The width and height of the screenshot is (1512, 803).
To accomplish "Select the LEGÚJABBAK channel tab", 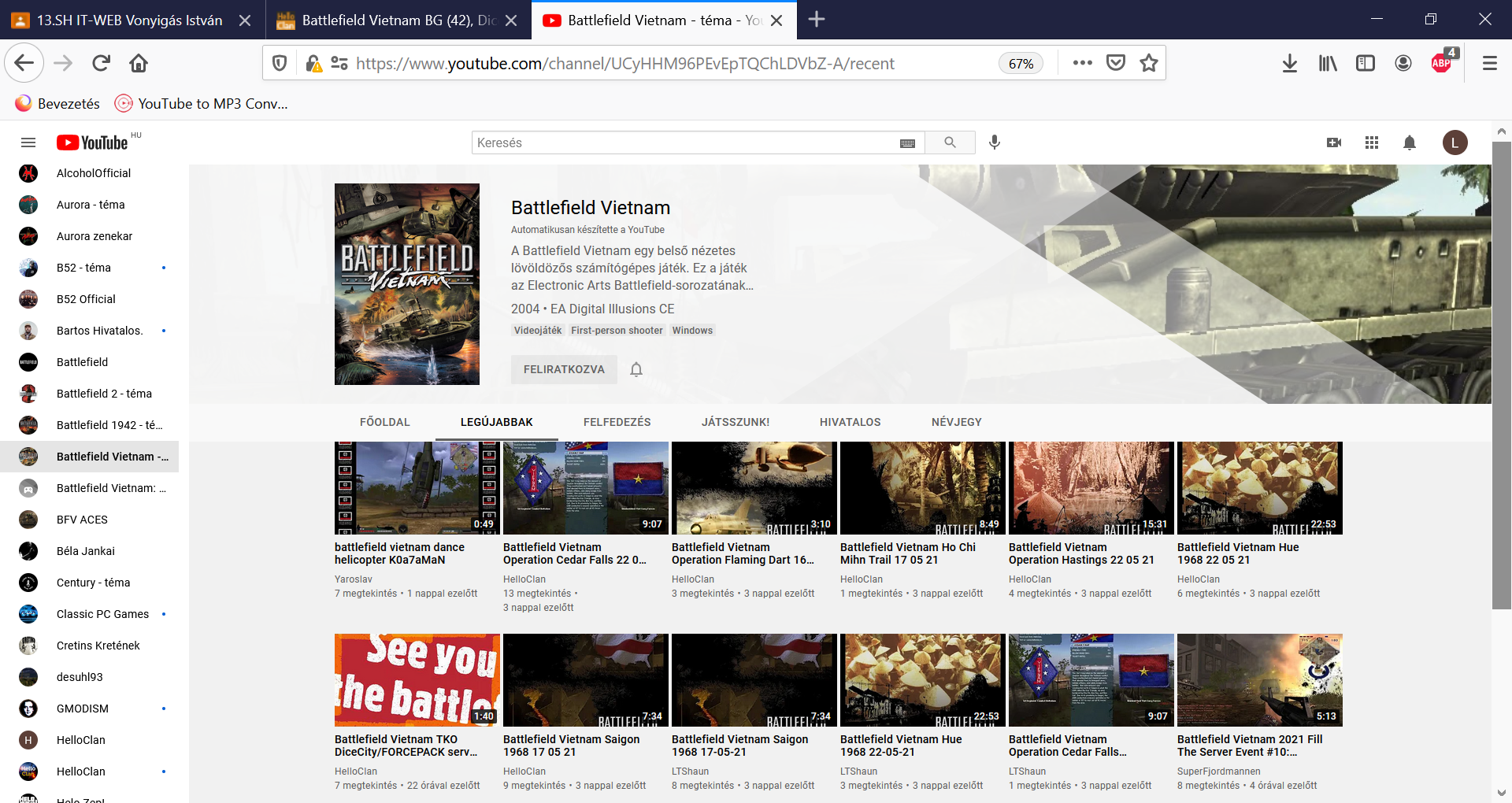I will coord(497,422).
